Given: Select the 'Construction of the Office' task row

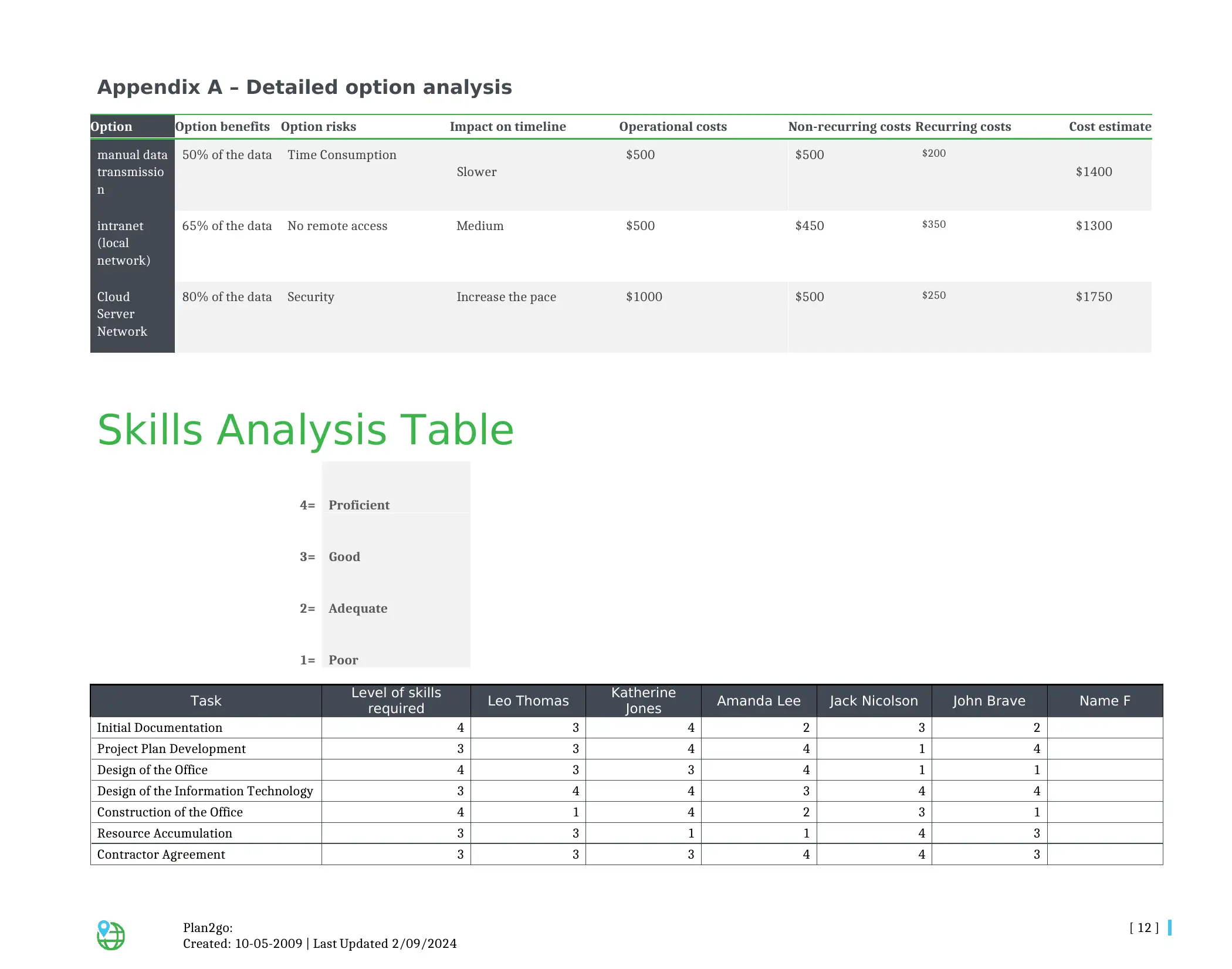Looking at the screenshot, I should coord(627,812).
